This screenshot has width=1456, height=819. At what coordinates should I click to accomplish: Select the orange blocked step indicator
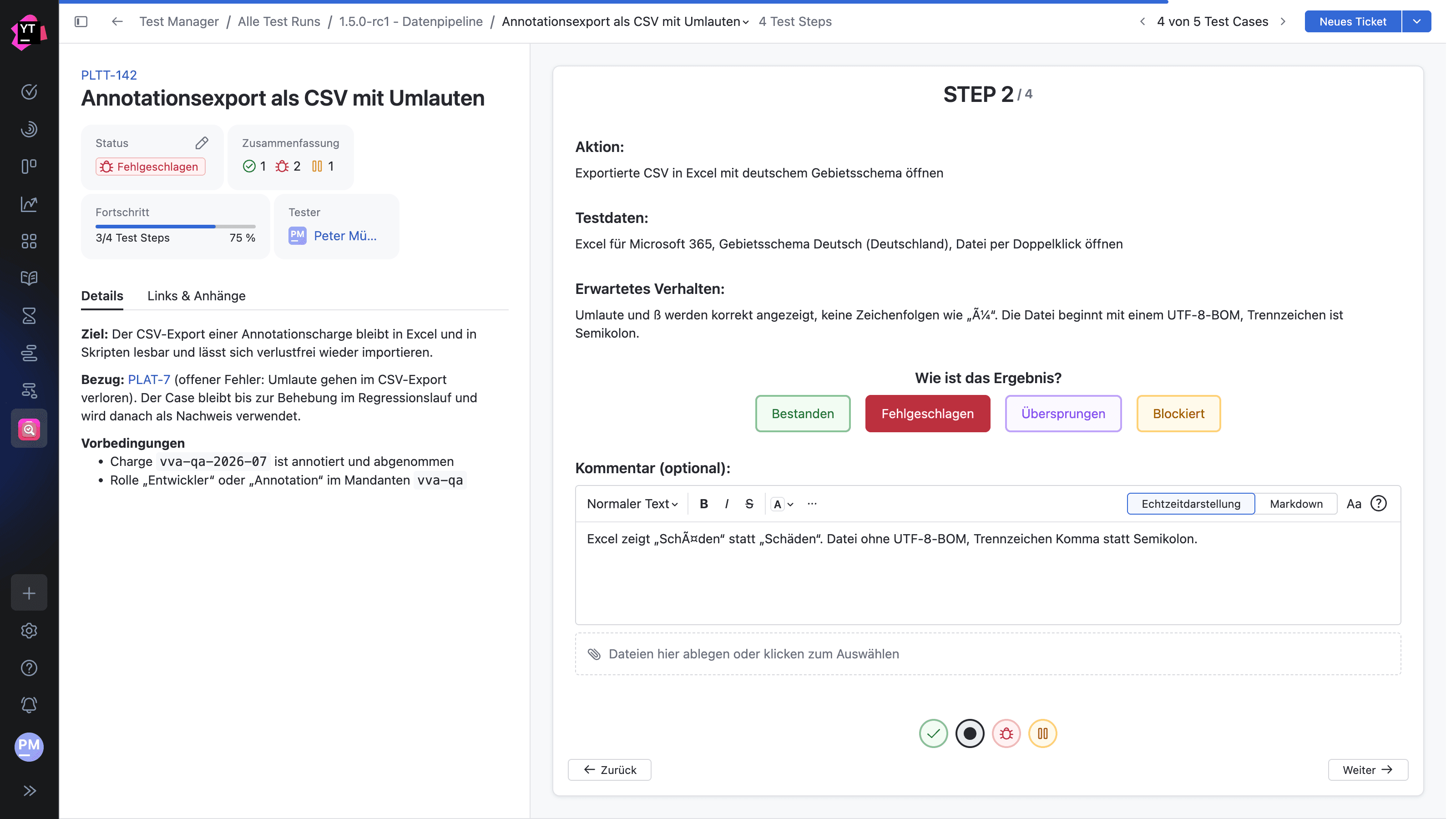pos(1043,733)
